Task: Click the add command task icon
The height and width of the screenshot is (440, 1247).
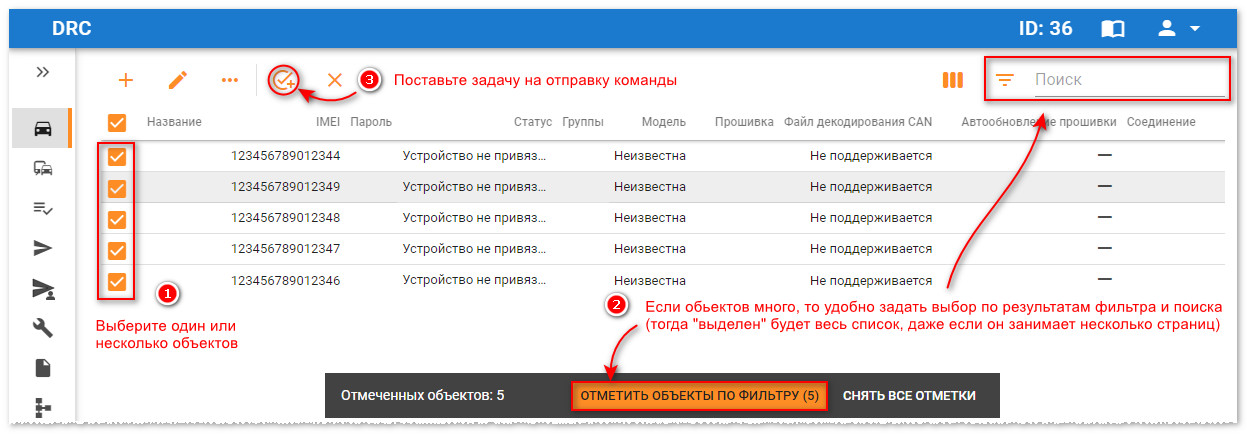Action: point(284,80)
